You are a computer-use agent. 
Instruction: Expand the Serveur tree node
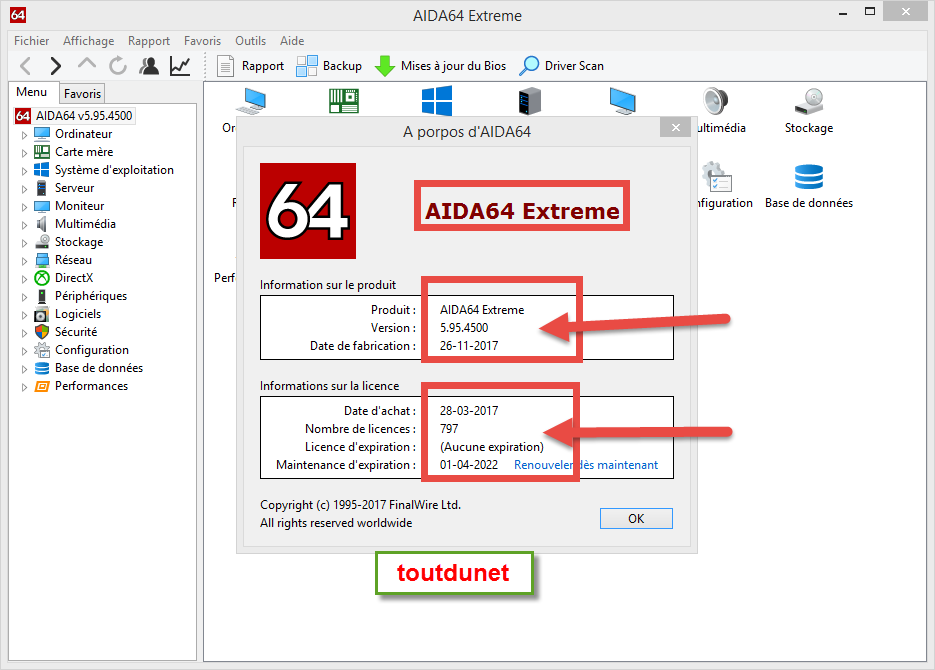click(x=24, y=189)
